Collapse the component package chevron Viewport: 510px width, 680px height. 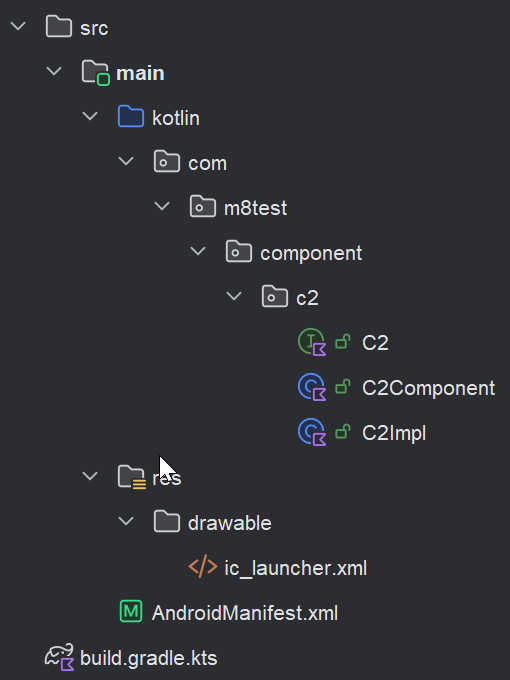[x=198, y=251]
